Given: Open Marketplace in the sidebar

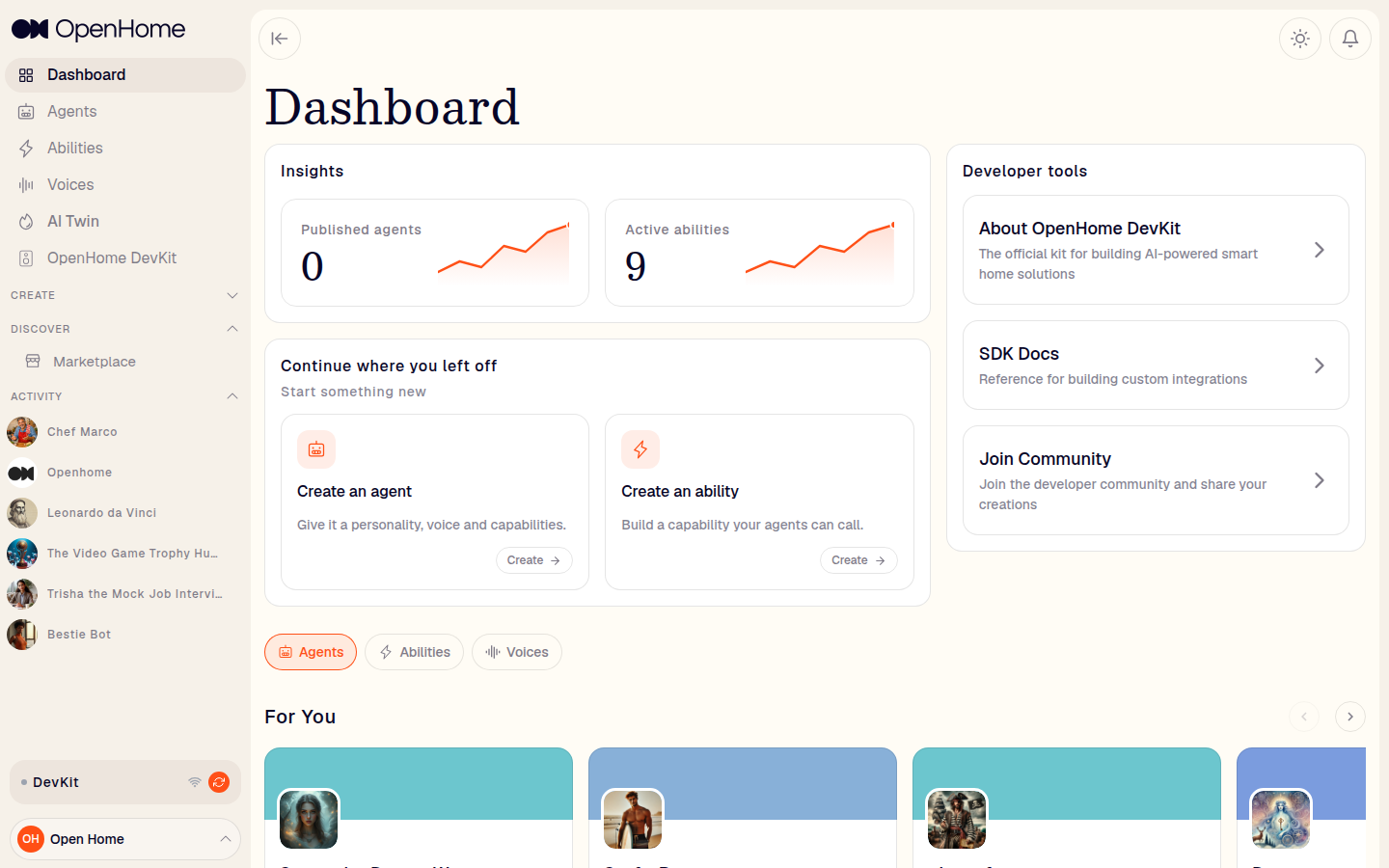Looking at the screenshot, I should [125, 362].
